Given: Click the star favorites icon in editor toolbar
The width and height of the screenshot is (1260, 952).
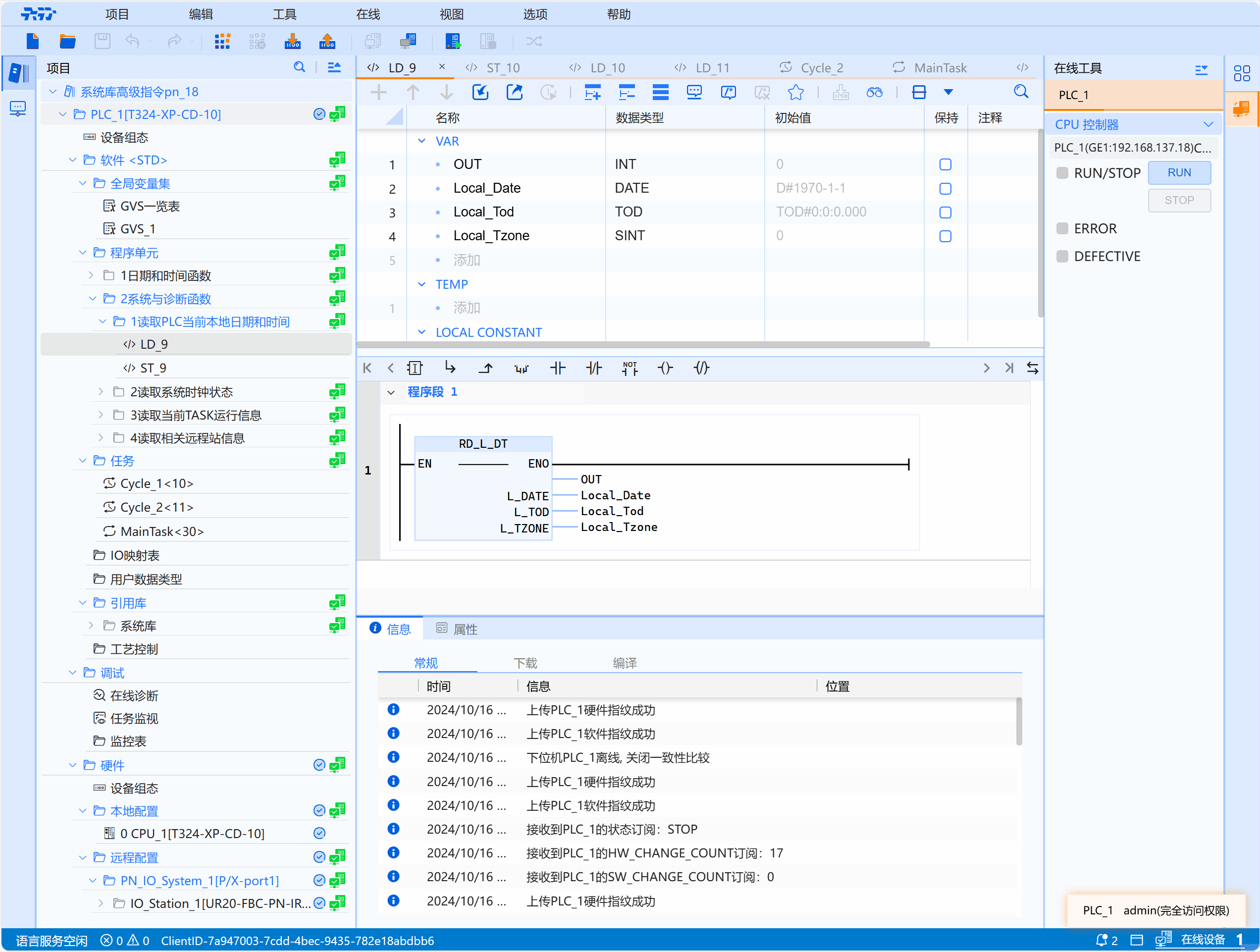Looking at the screenshot, I should click(795, 92).
